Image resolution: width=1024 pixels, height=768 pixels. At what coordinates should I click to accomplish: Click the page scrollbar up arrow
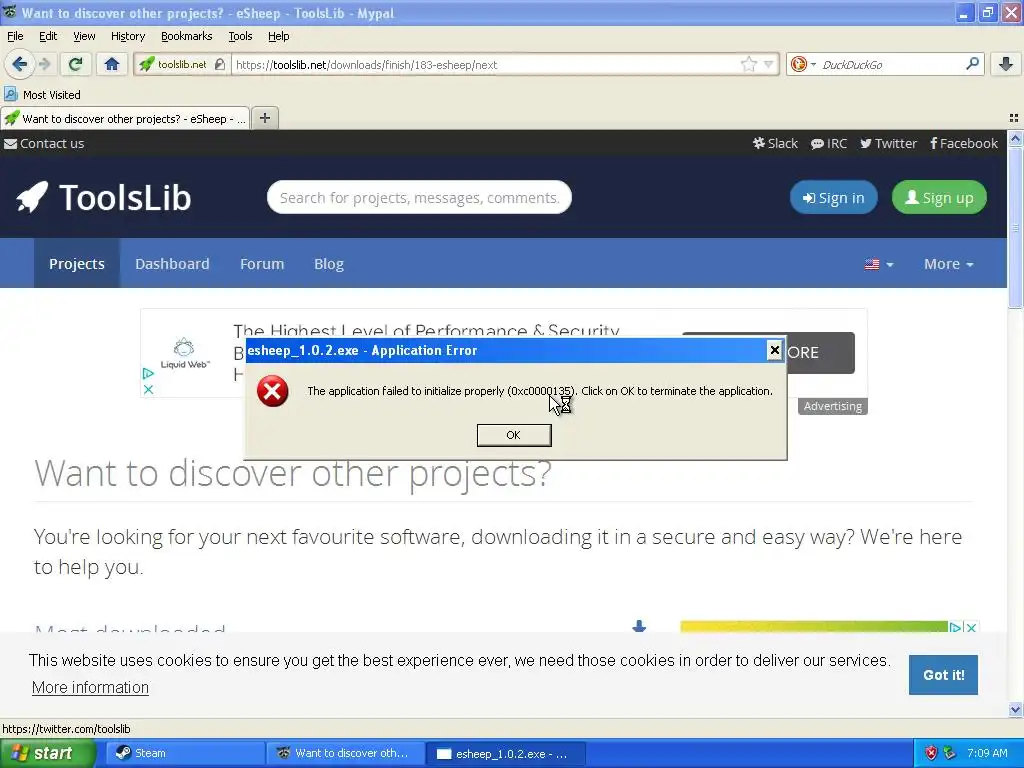pos(1015,138)
